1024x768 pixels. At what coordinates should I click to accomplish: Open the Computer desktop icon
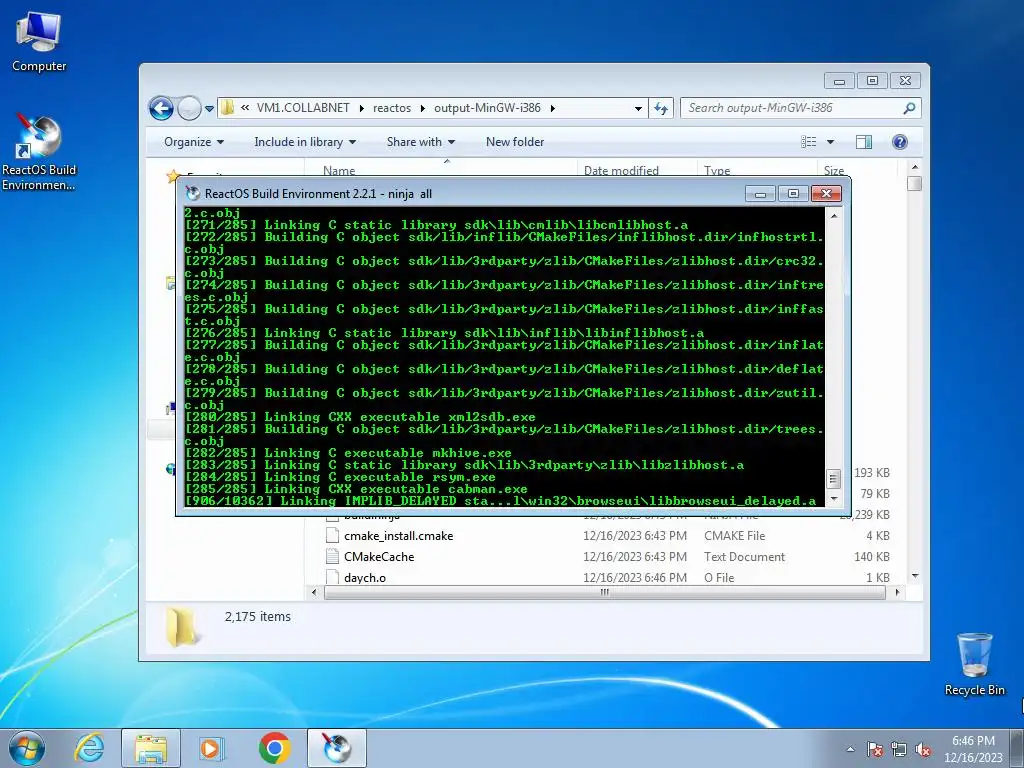pyautogui.click(x=39, y=42)
